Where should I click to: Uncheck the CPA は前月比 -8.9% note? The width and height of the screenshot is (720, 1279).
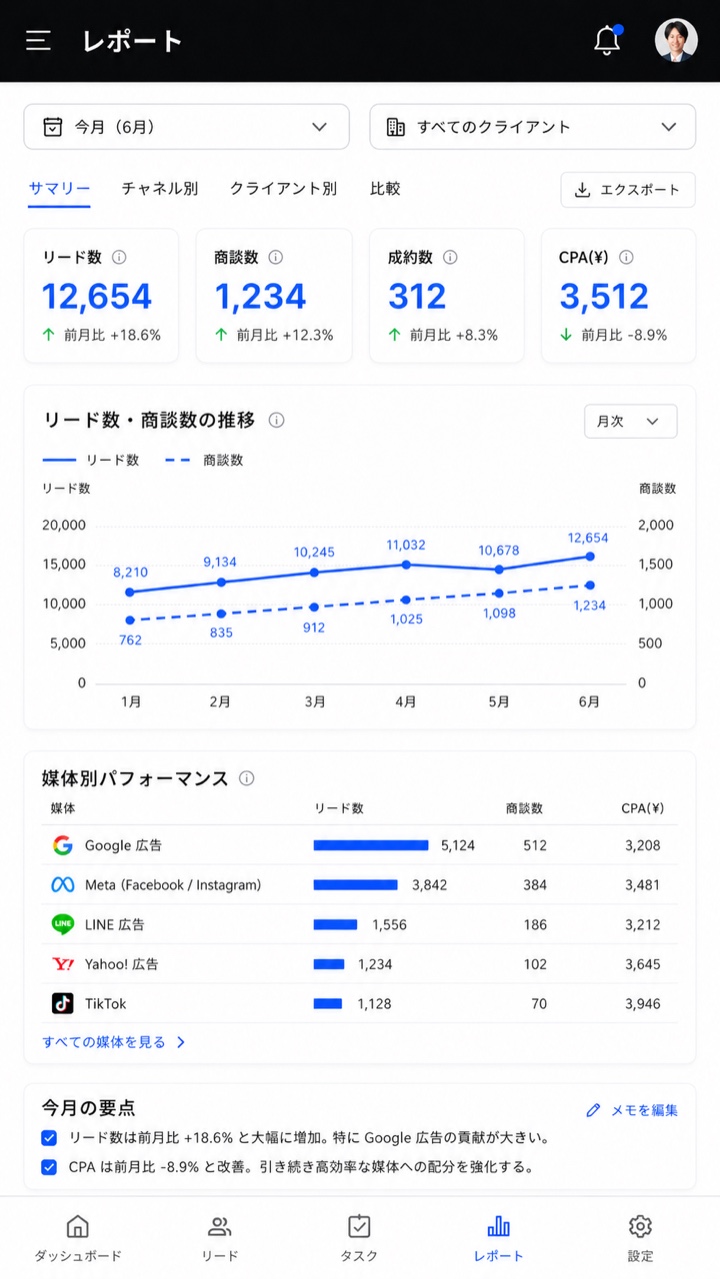pyautogui.click(x=49, y=1166)
